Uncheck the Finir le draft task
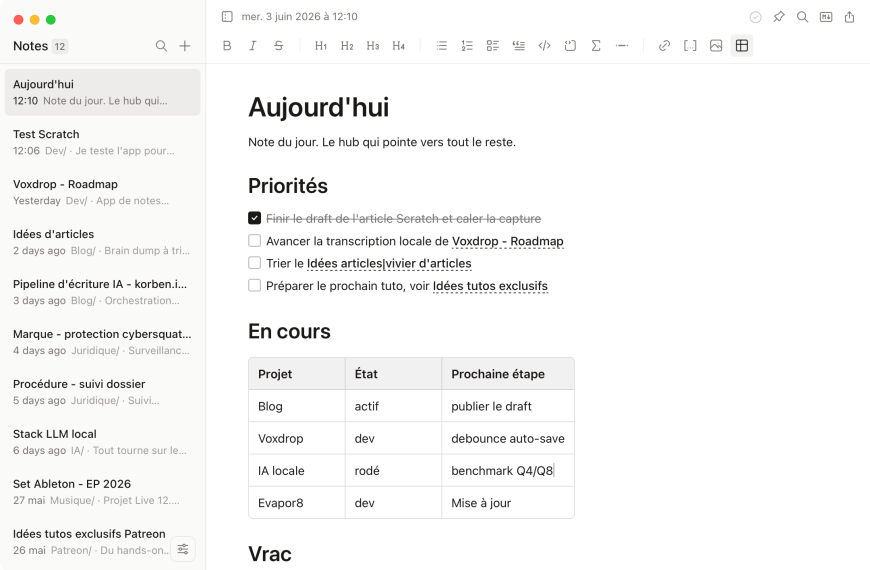Viewport: 870px width, 570px height. (x=254, y=218)
